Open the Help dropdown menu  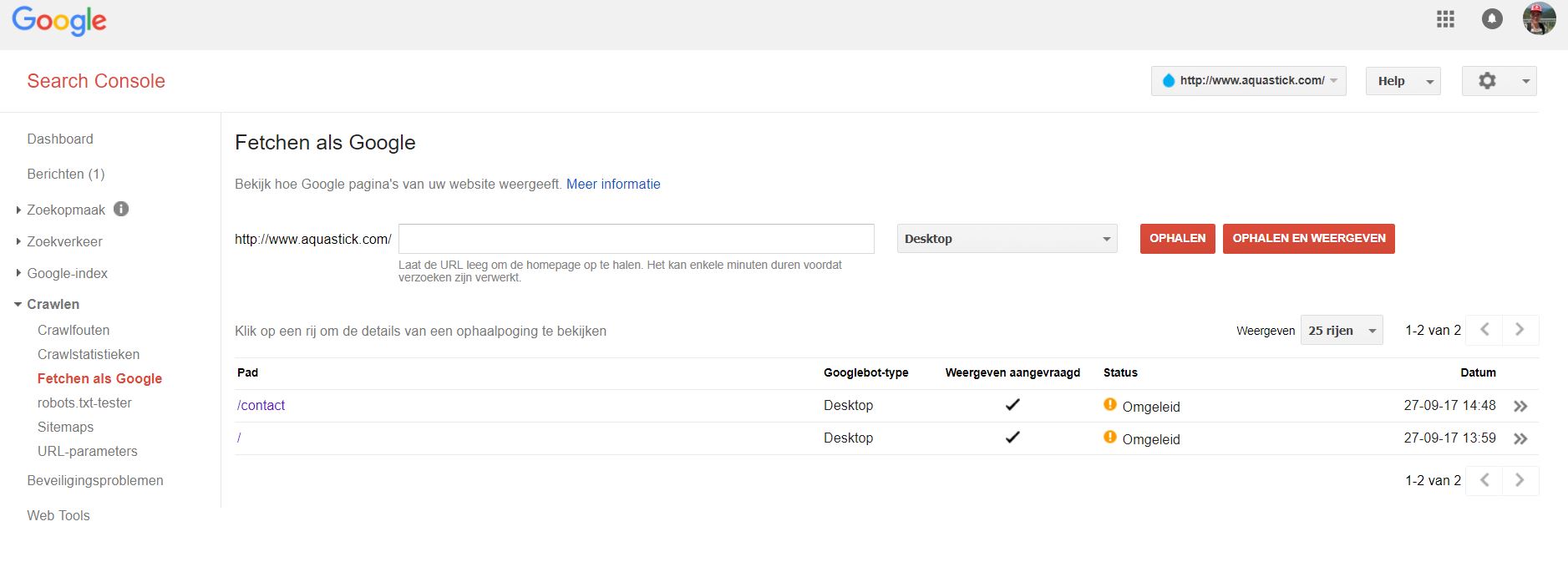pyautogui.click(x=1403, y=81)
